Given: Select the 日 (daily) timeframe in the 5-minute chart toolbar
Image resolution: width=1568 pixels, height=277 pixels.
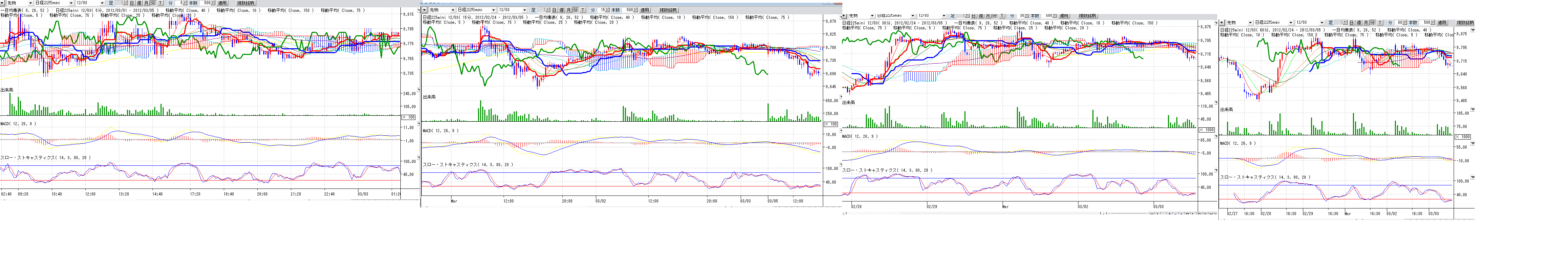Looking at the screenshot, I should click(x=132, y=3).
